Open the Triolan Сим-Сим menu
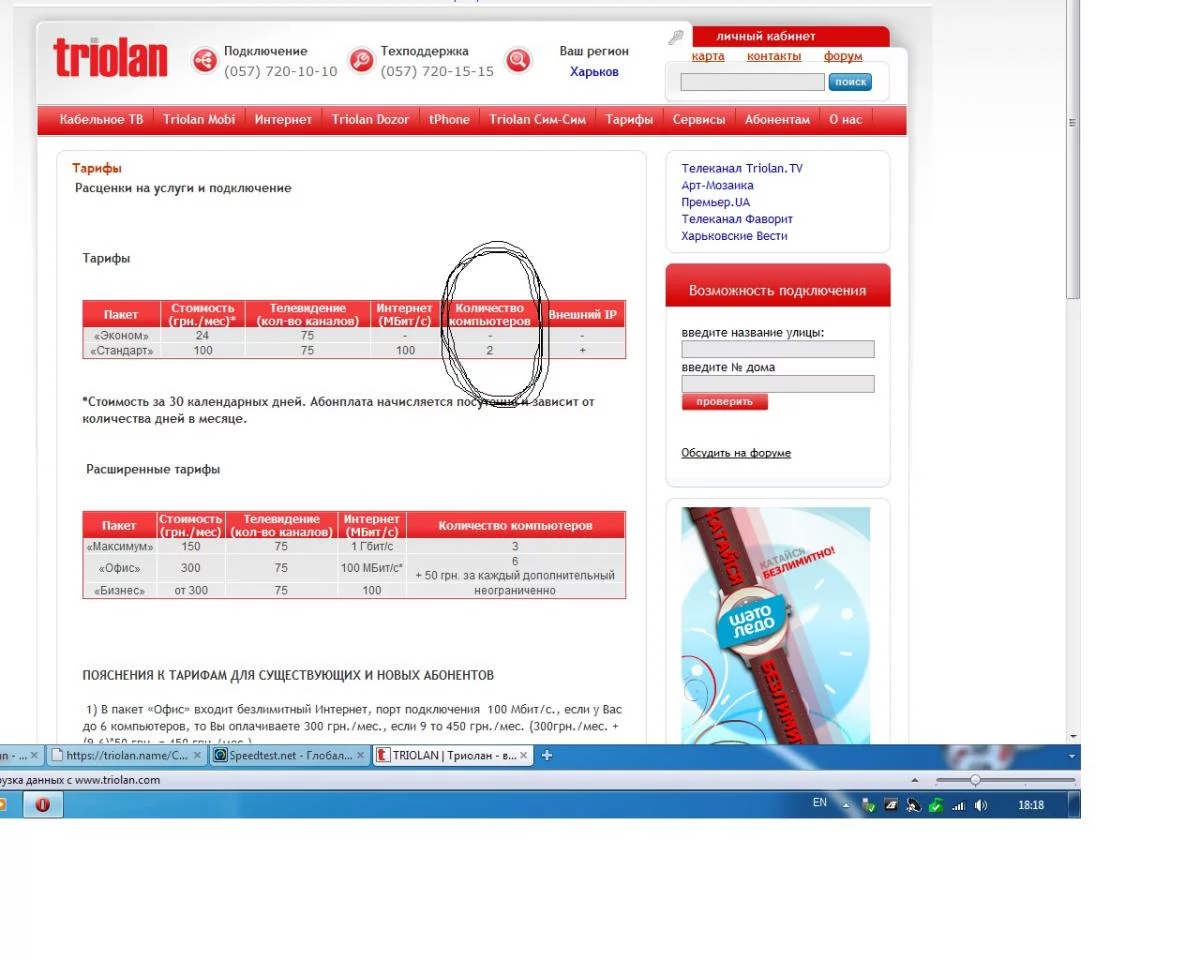This screenshot has width=1200, height=960. tap(537, 119)
